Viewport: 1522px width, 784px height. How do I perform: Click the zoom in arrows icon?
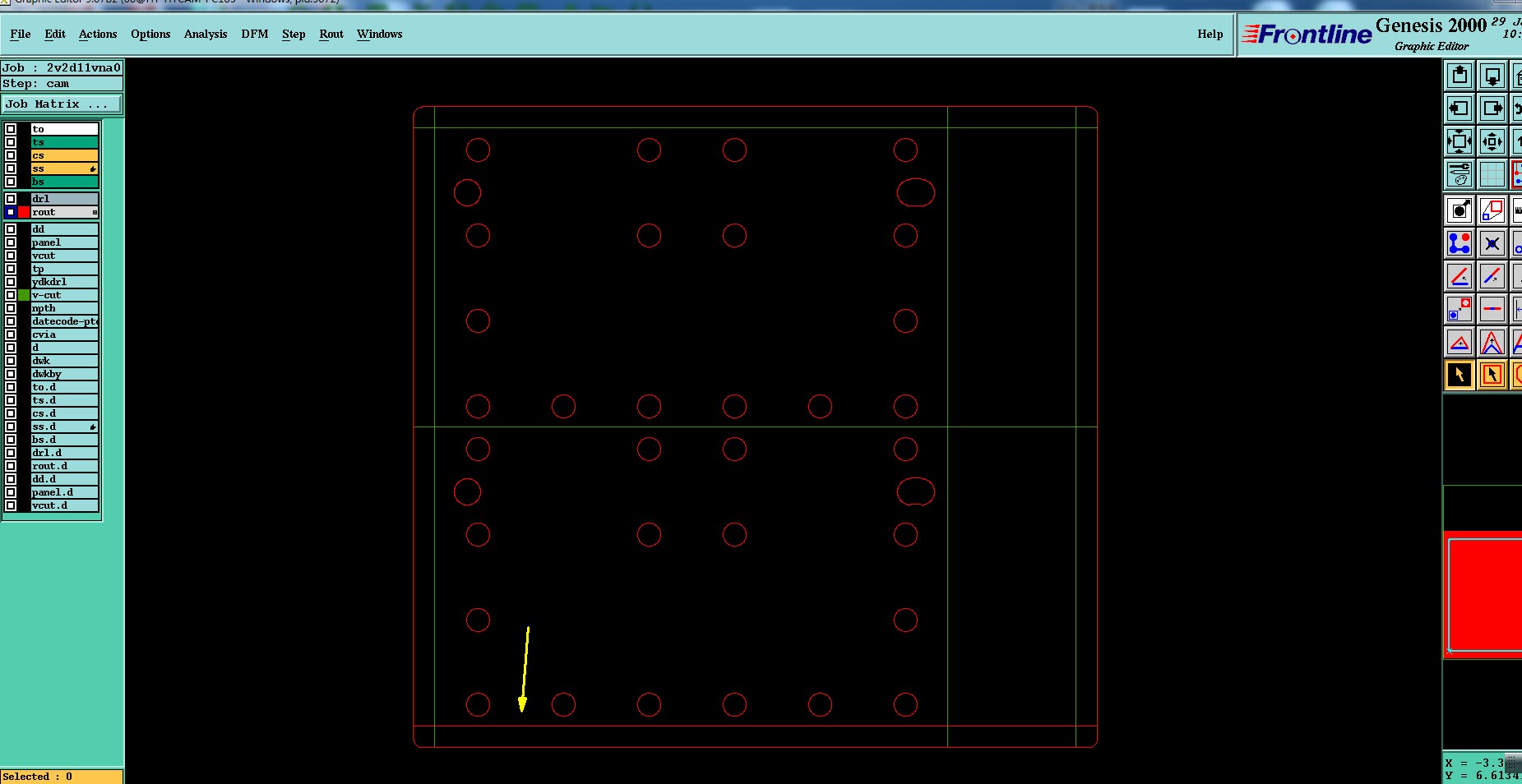click(1492, 141)
